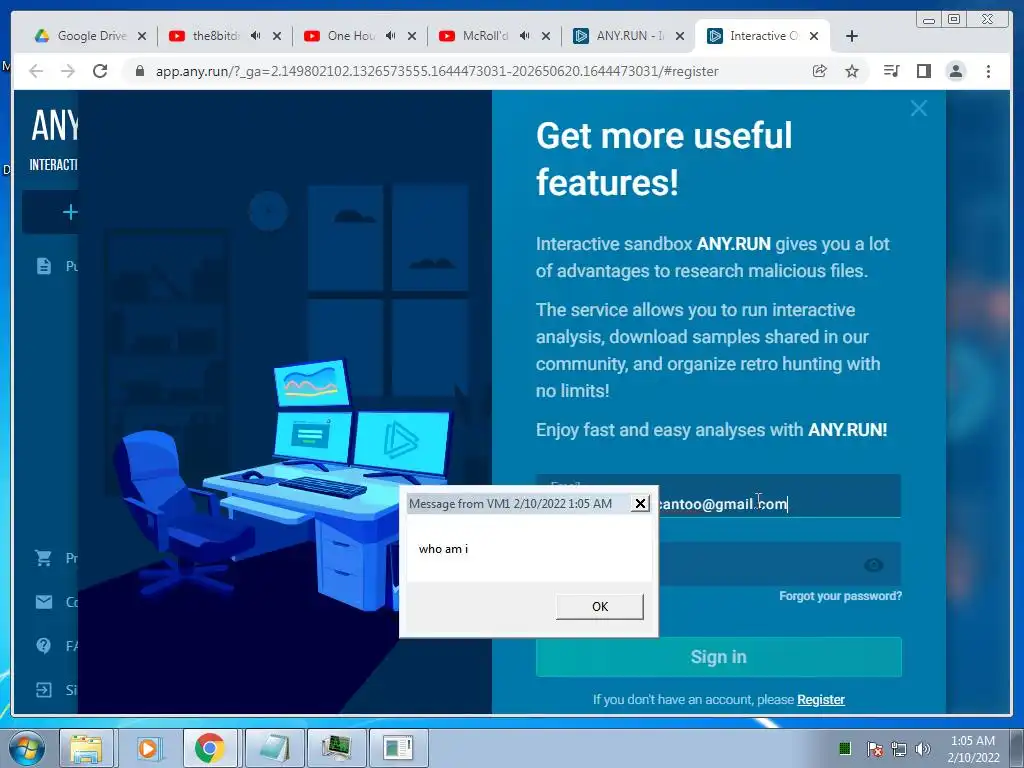This screenshot has width=1024, height=768.
Task: Open the notepad taskbar item
Action: point(274,748)
